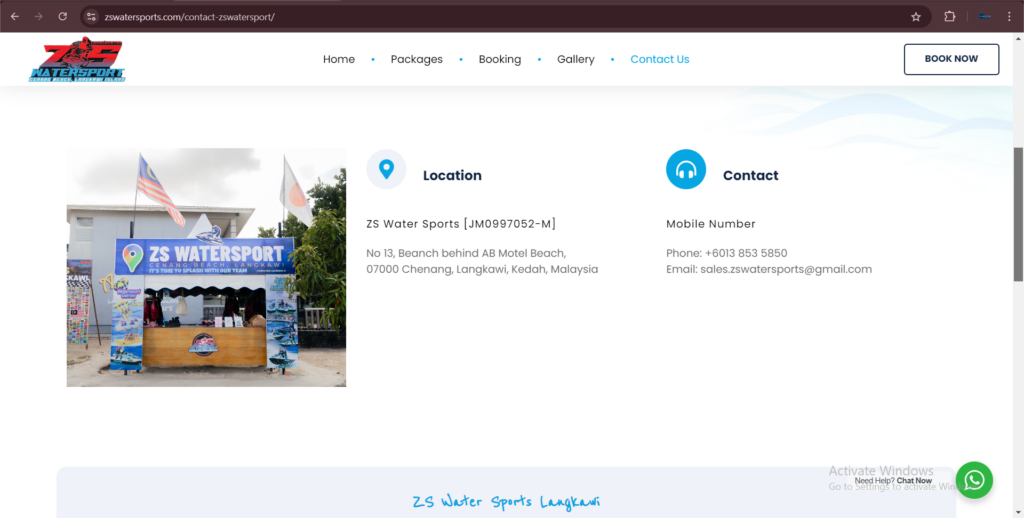The height and width of the screenshot is (518, 1024).
Task: Click the address line No 13, Beanch behind AB Motel Beach
Action: (466, 253)
